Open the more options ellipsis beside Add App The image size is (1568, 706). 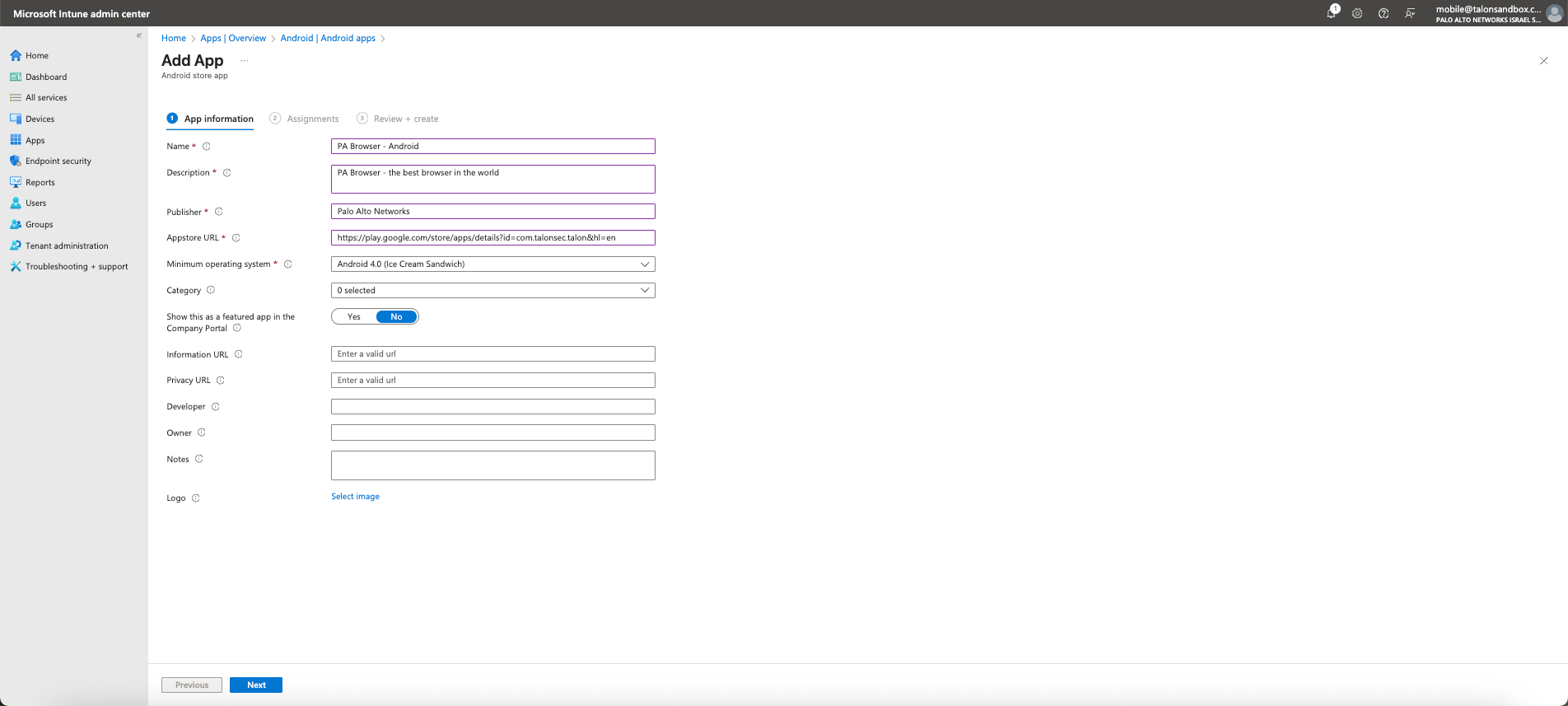click(x=244, y=61)
